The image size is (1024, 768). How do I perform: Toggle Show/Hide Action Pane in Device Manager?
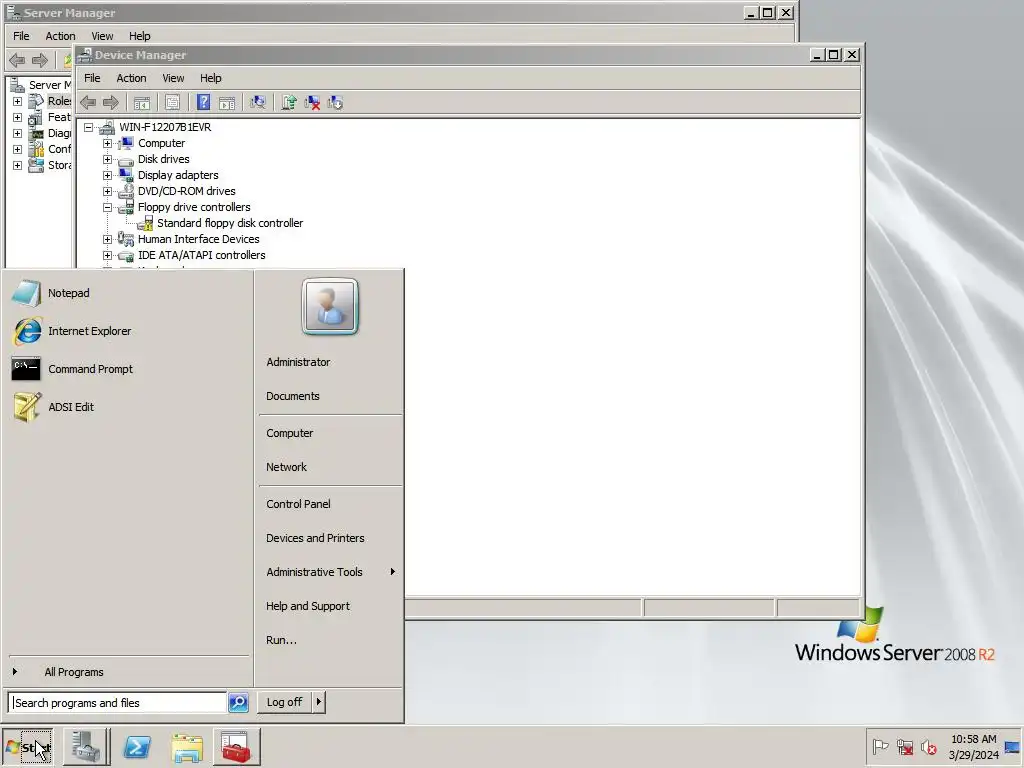pyautogui.click(x=227, y=103)
